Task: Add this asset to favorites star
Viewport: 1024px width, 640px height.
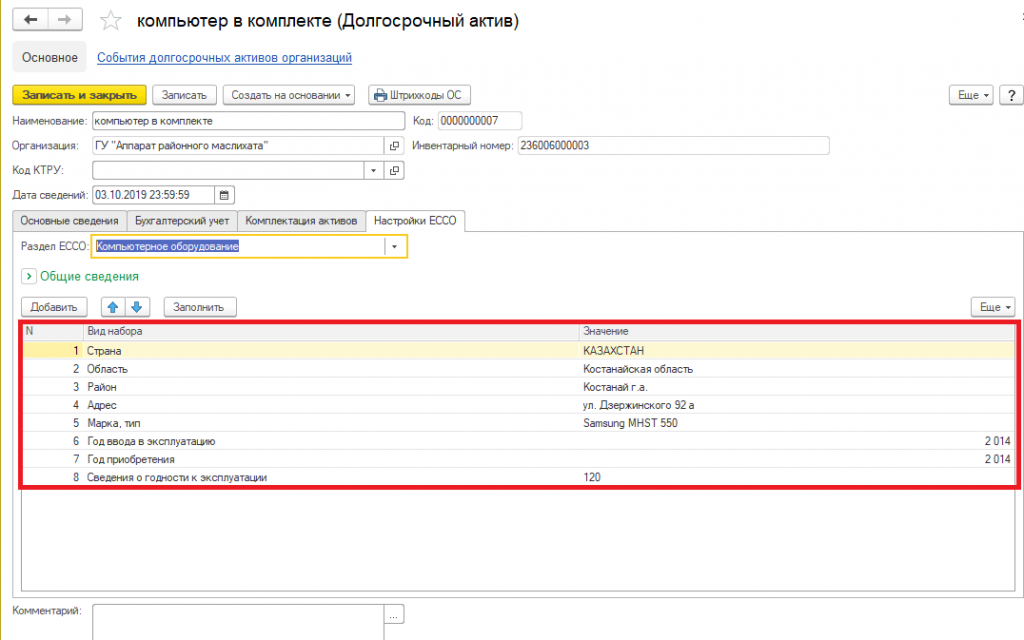Action: [x=112, y=21]
